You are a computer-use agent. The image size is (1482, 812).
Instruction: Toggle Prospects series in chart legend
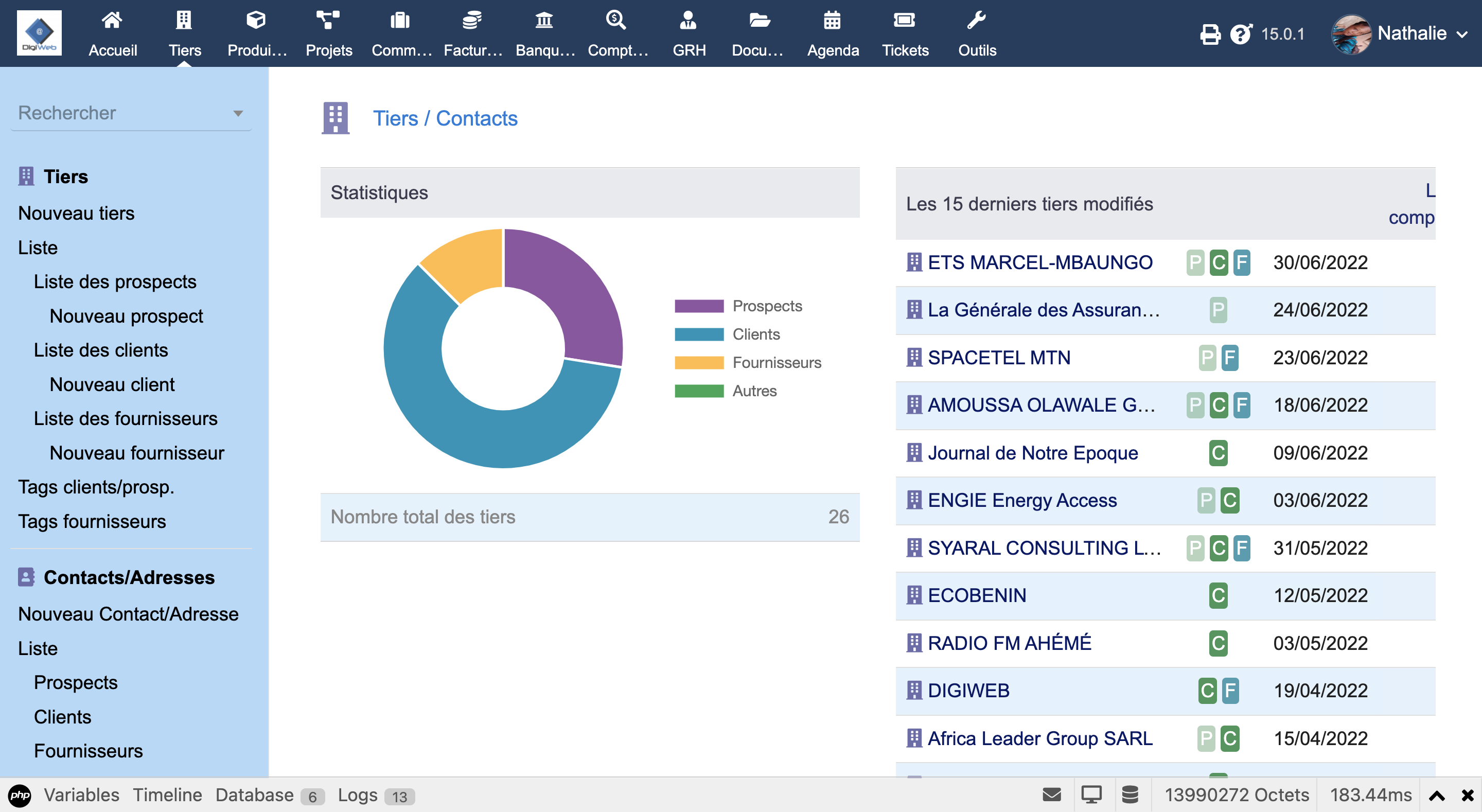(766, 306)
